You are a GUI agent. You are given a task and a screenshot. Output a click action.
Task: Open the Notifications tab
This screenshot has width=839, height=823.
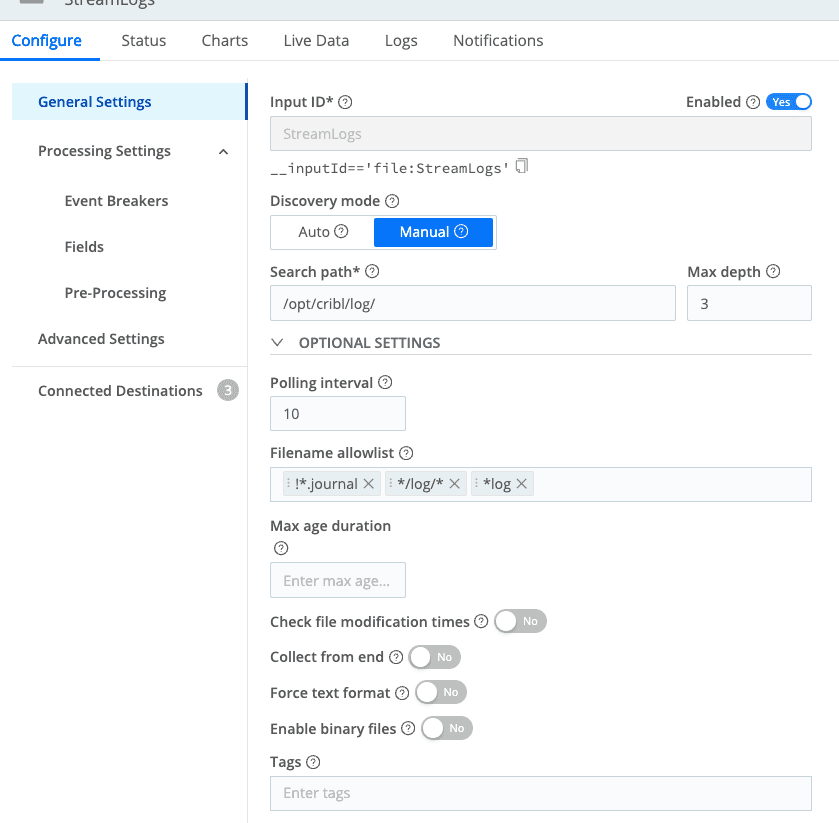tap(498, 41)
